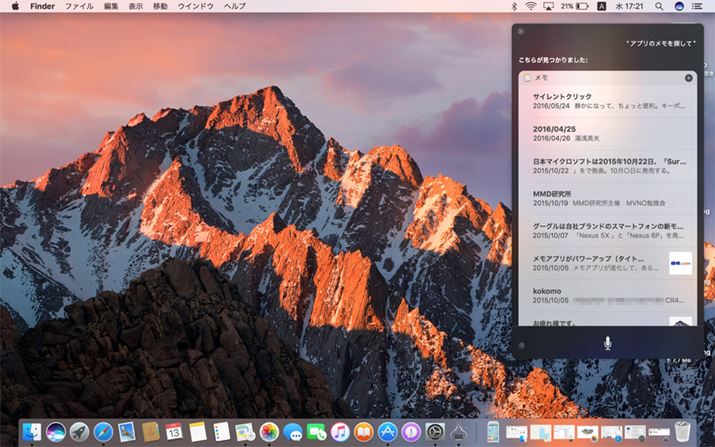The height and width of the screenshot is (447, 715).
Task: Click the Siri microphone button
Action: pyautogui.click(x=607, y=342)
